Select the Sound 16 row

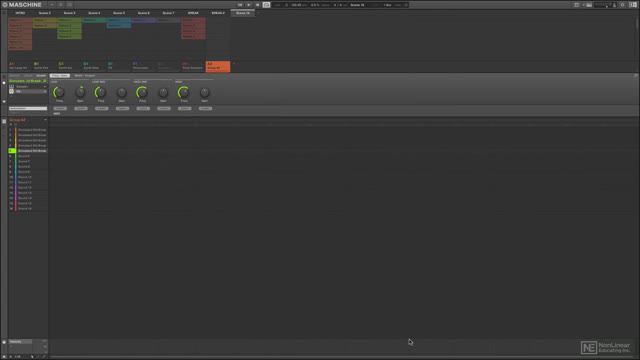(28, 209)
